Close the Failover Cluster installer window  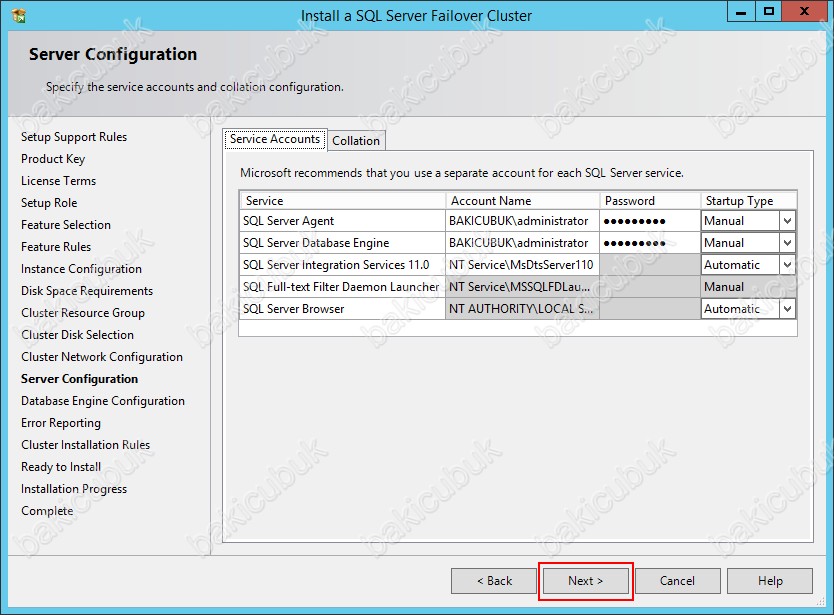click(x=804, y=12)
